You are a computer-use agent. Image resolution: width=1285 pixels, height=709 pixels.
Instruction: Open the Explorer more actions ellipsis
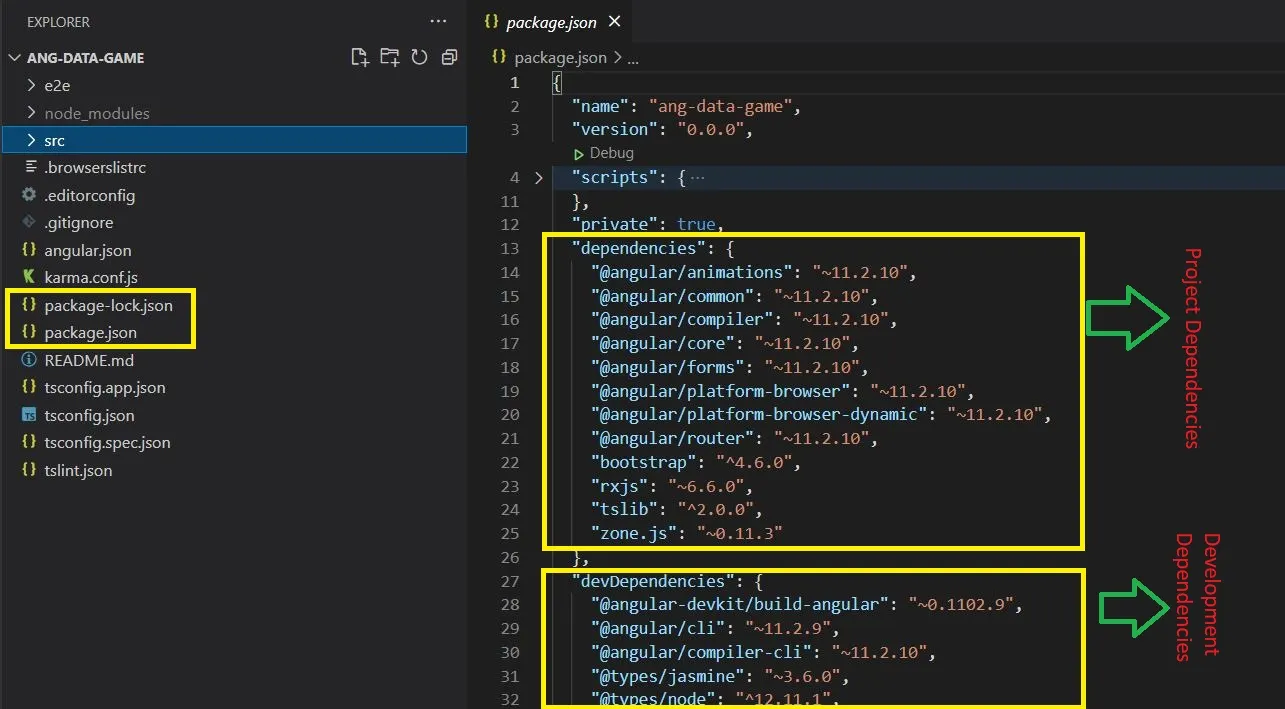coord(438,21)
